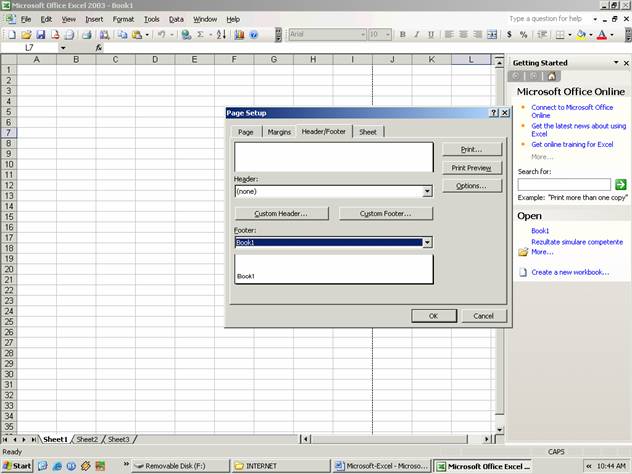
Task: Click the Page Setup dialog help question mark
Action: (x=494, y=113)
